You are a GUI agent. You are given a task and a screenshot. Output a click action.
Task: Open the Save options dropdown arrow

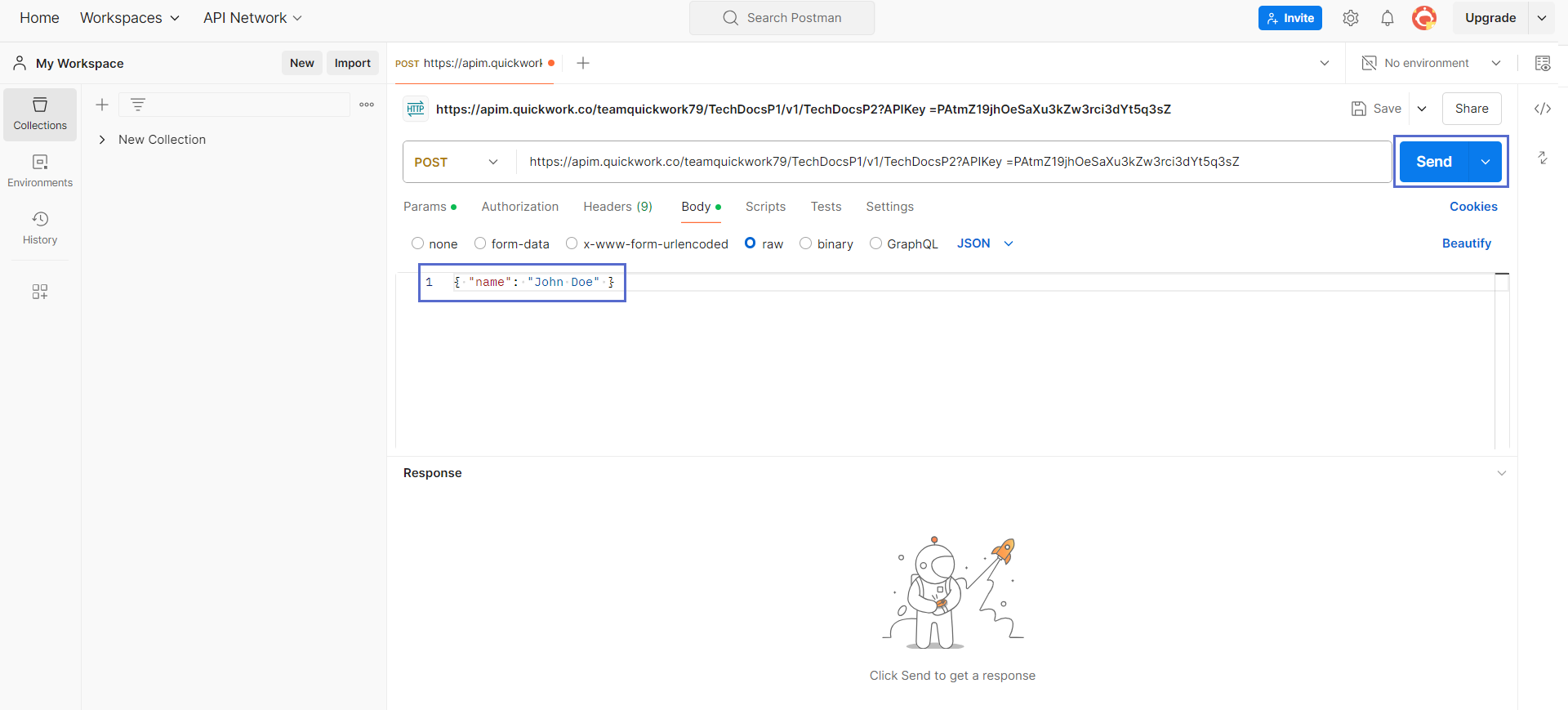[x=1422, y=109]
